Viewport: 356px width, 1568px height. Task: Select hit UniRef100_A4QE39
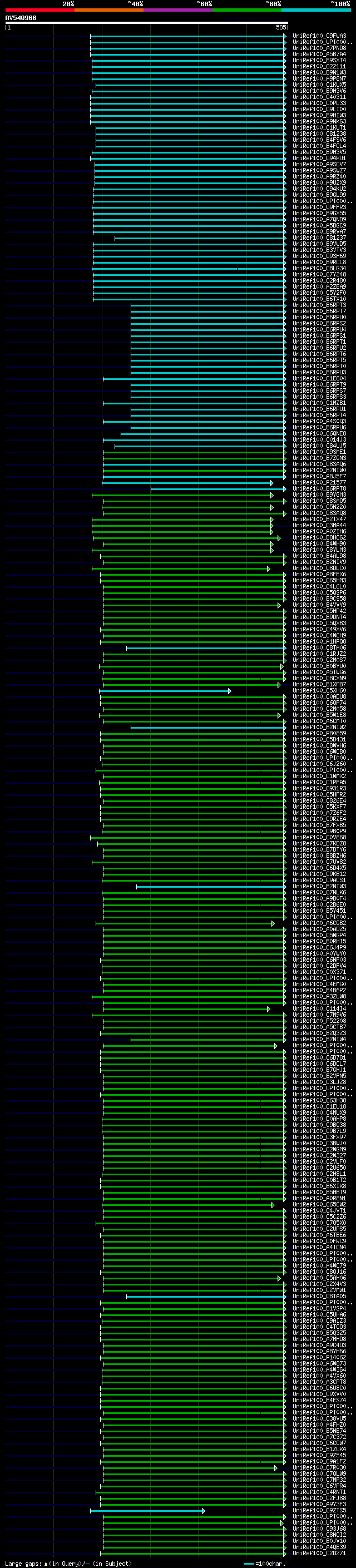(x=319, y=1547)
